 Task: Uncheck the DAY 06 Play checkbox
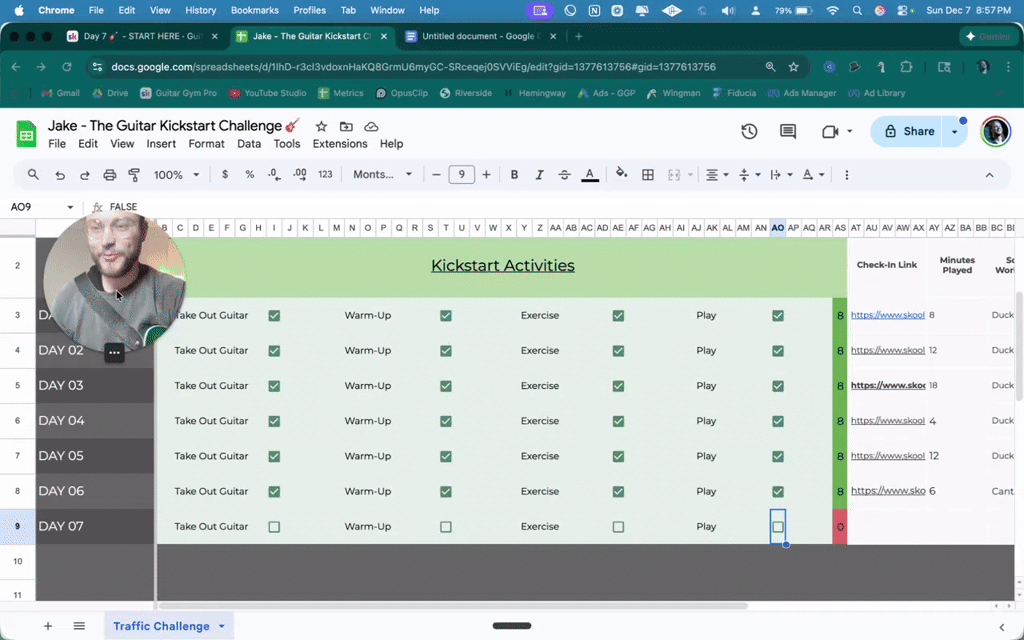778,491
